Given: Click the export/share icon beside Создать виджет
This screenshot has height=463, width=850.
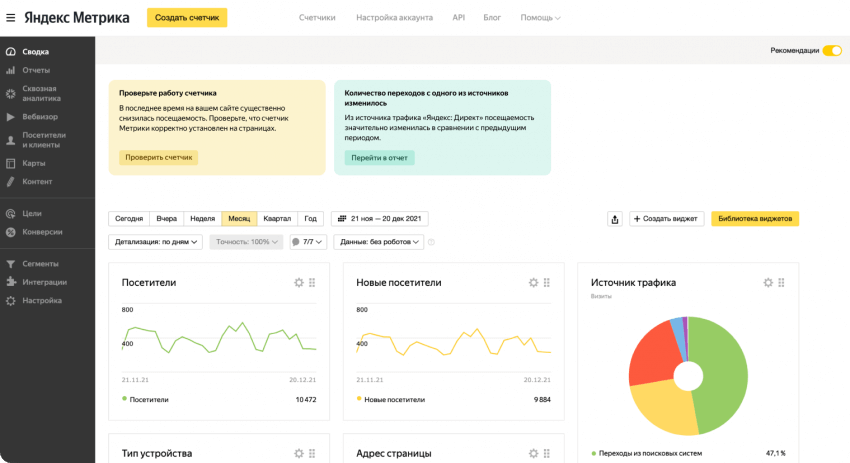Looking at the screenshot, I should [x=614, y=219].
